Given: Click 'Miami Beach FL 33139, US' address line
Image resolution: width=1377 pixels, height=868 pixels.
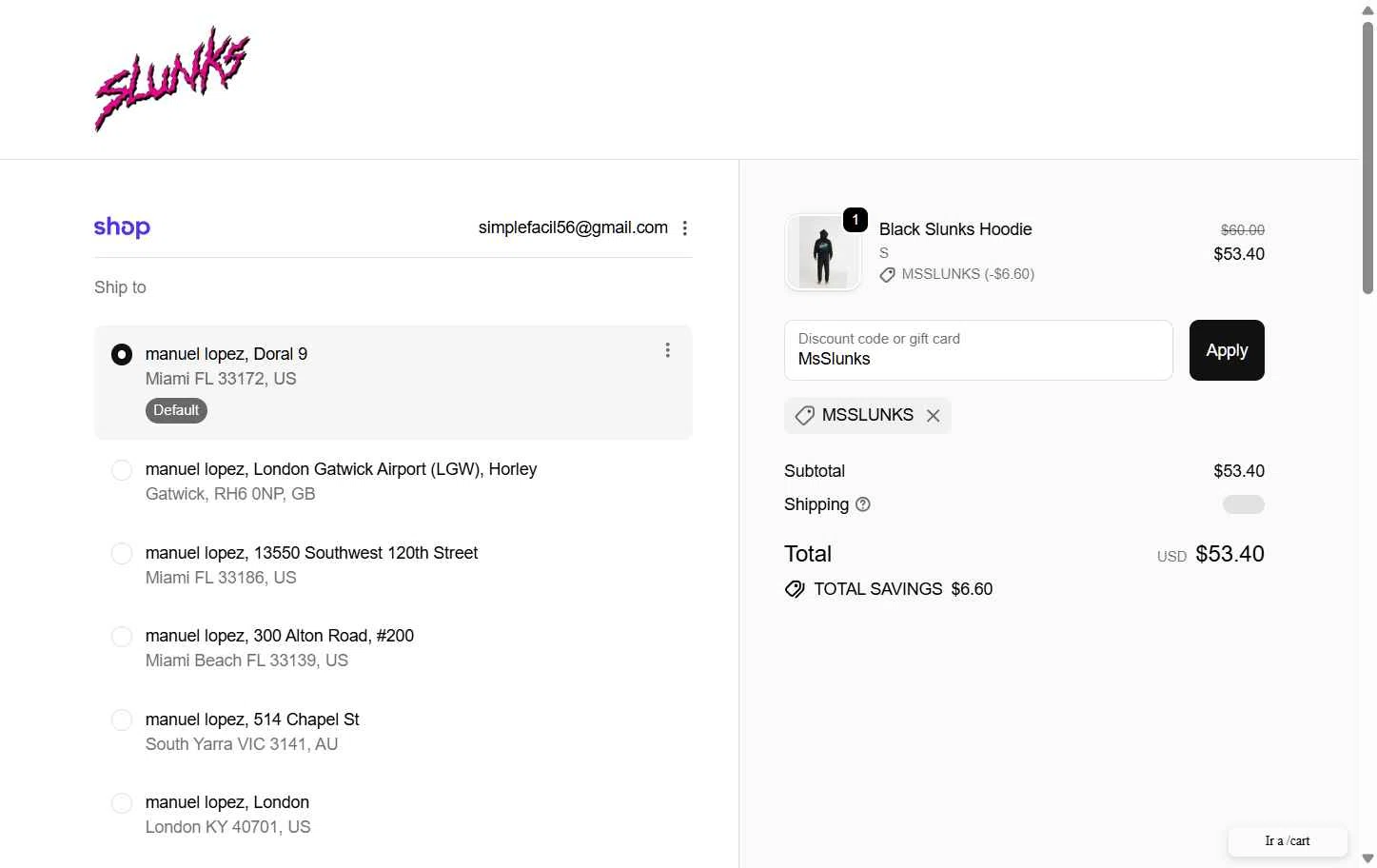Looking at the screenshot, I should [246, 661].
